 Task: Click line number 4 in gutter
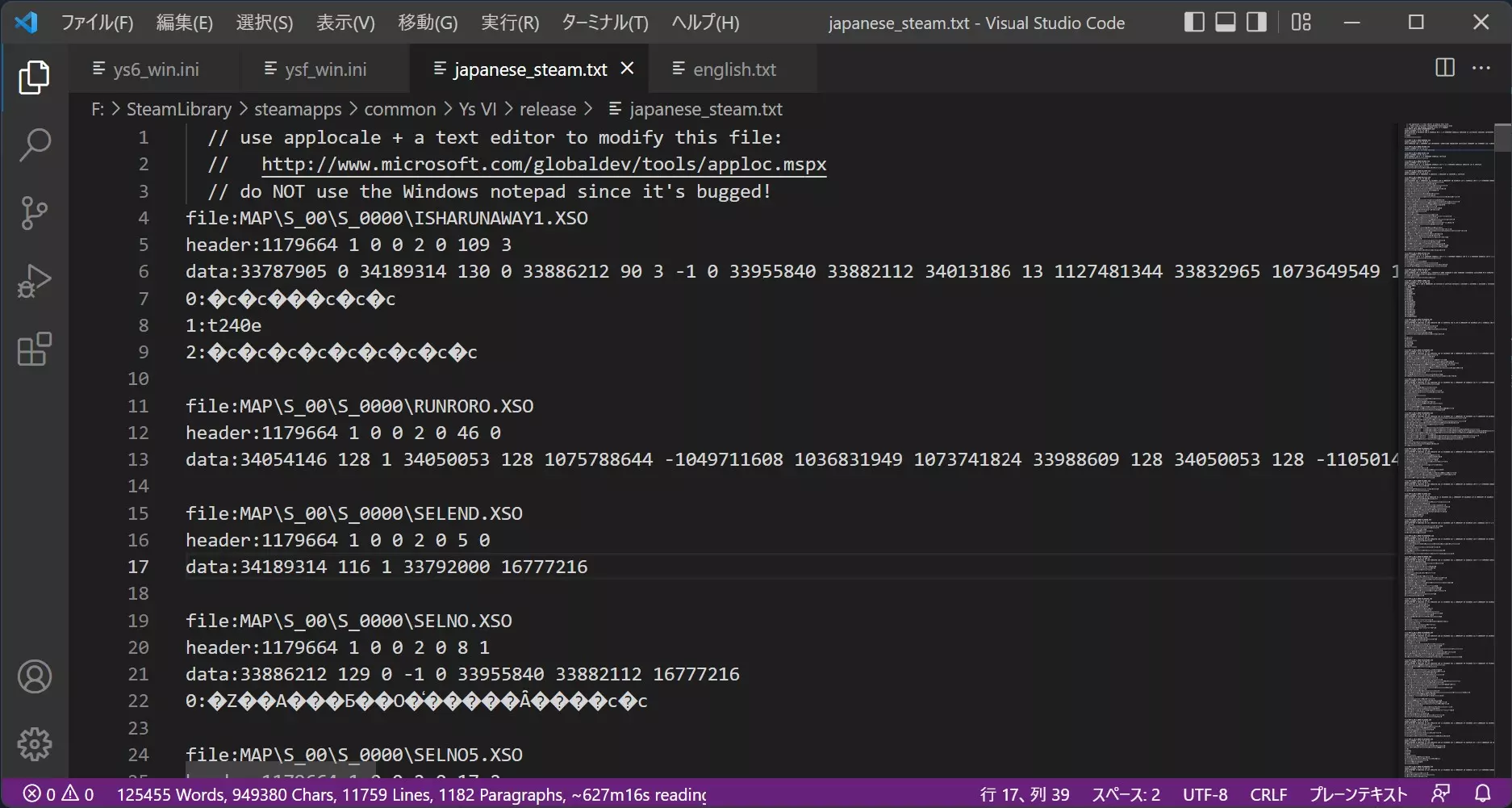[144, 218]
